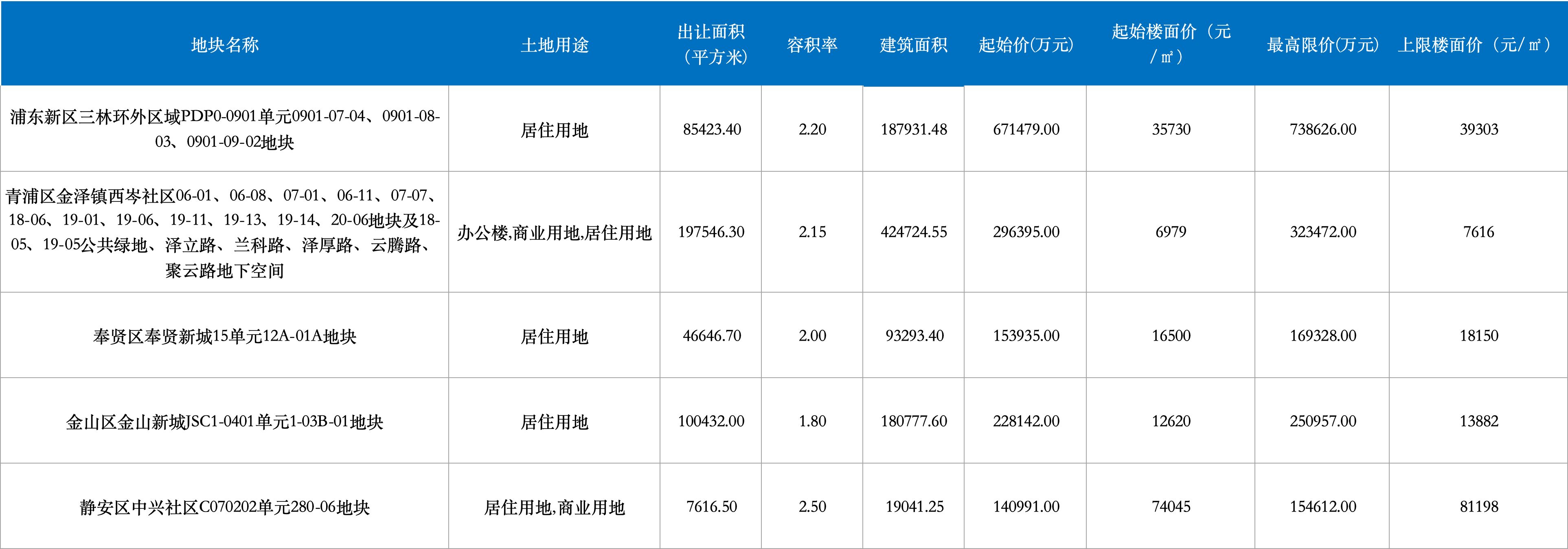Click maximum price 323472.00

click(1323, 232)
